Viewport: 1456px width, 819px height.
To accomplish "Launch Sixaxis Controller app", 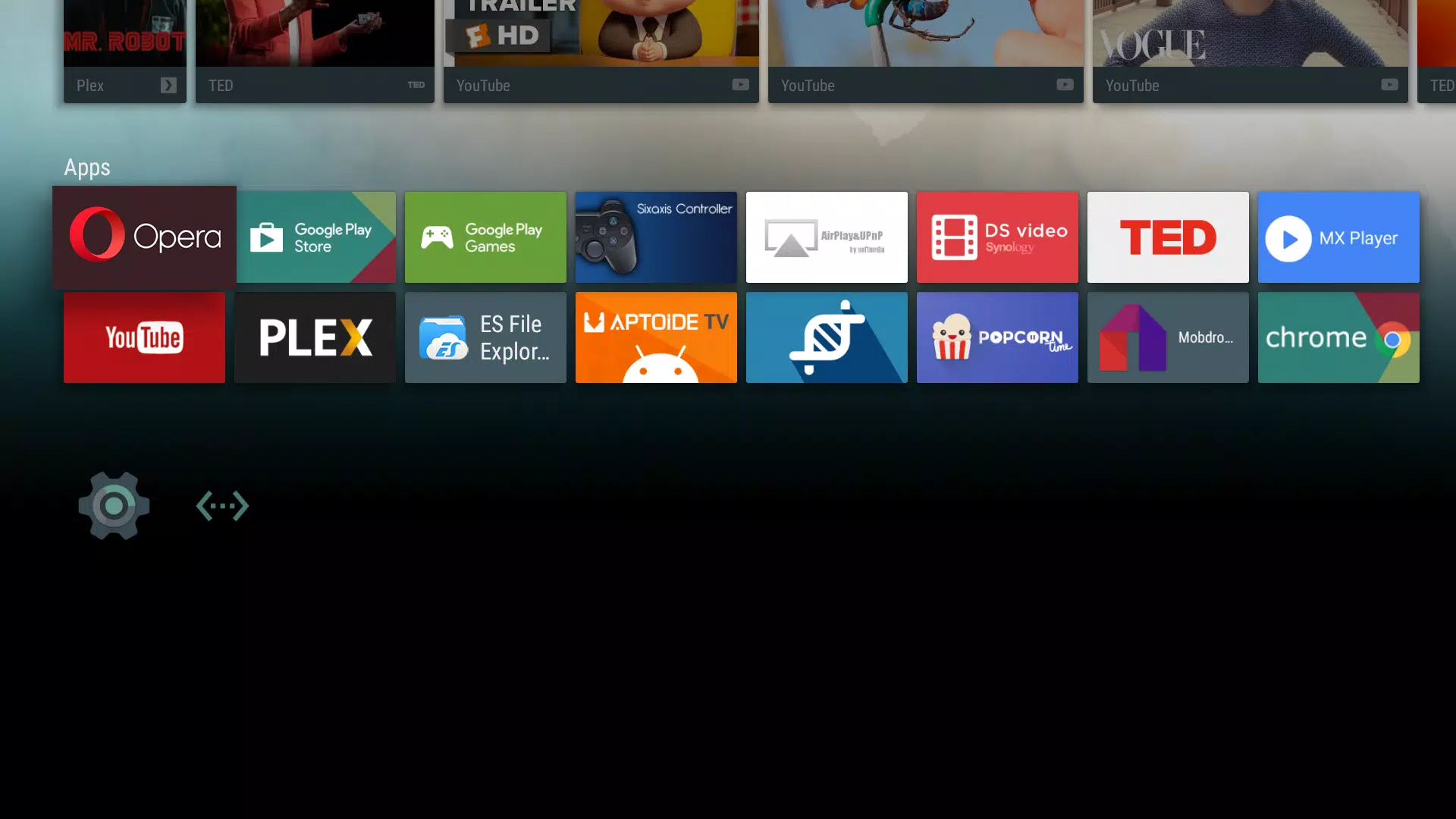I will tap(656, 238).
